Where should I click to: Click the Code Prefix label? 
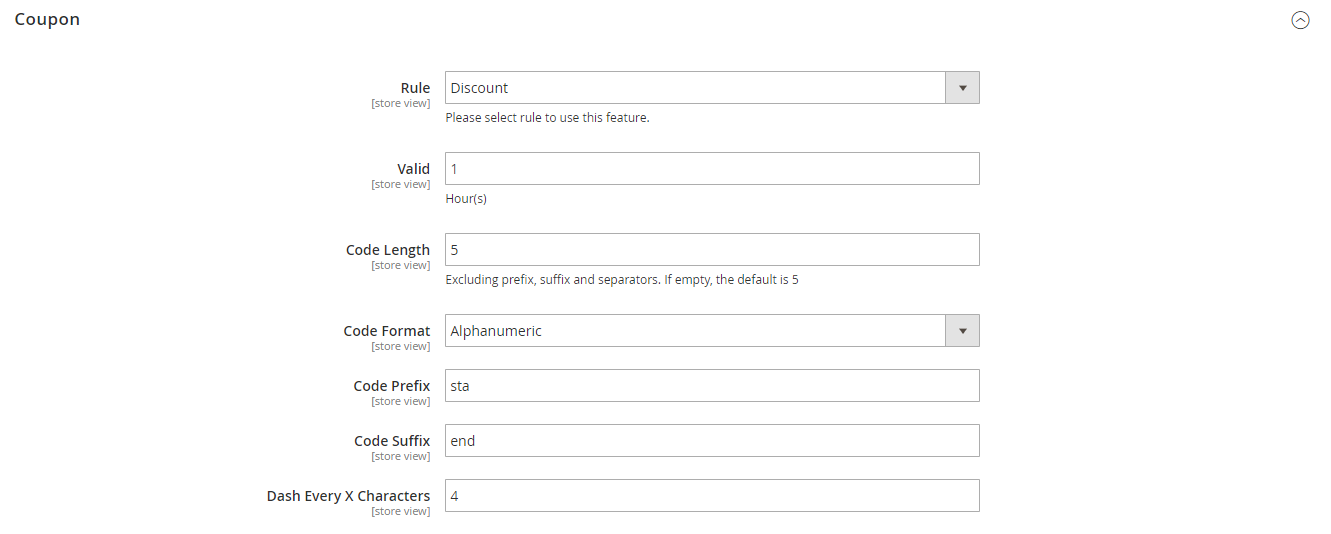point(391,386)
